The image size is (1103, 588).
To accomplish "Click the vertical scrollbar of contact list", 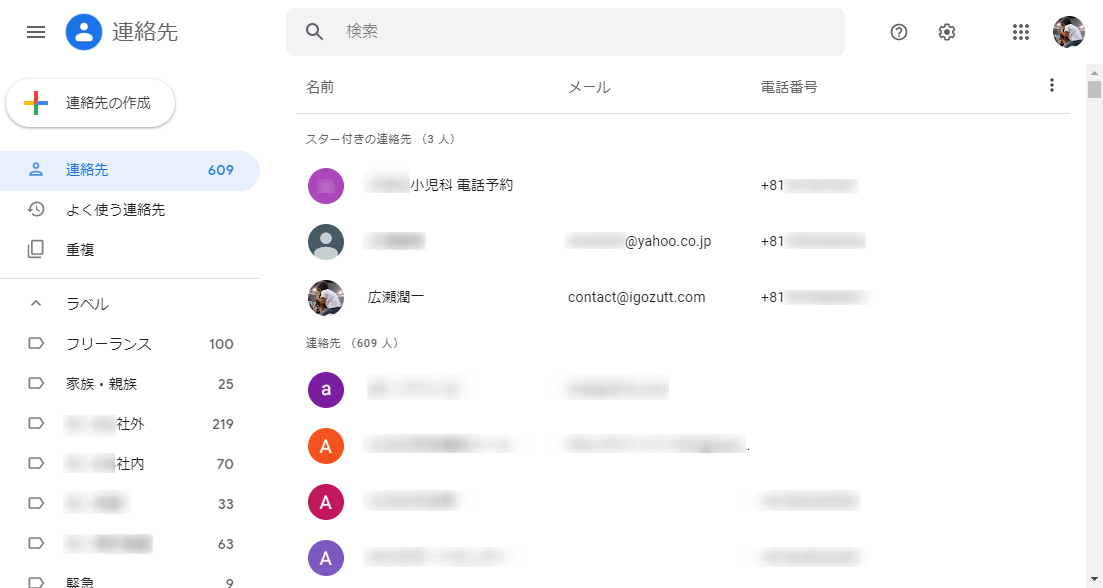I will coord(1094,300).
